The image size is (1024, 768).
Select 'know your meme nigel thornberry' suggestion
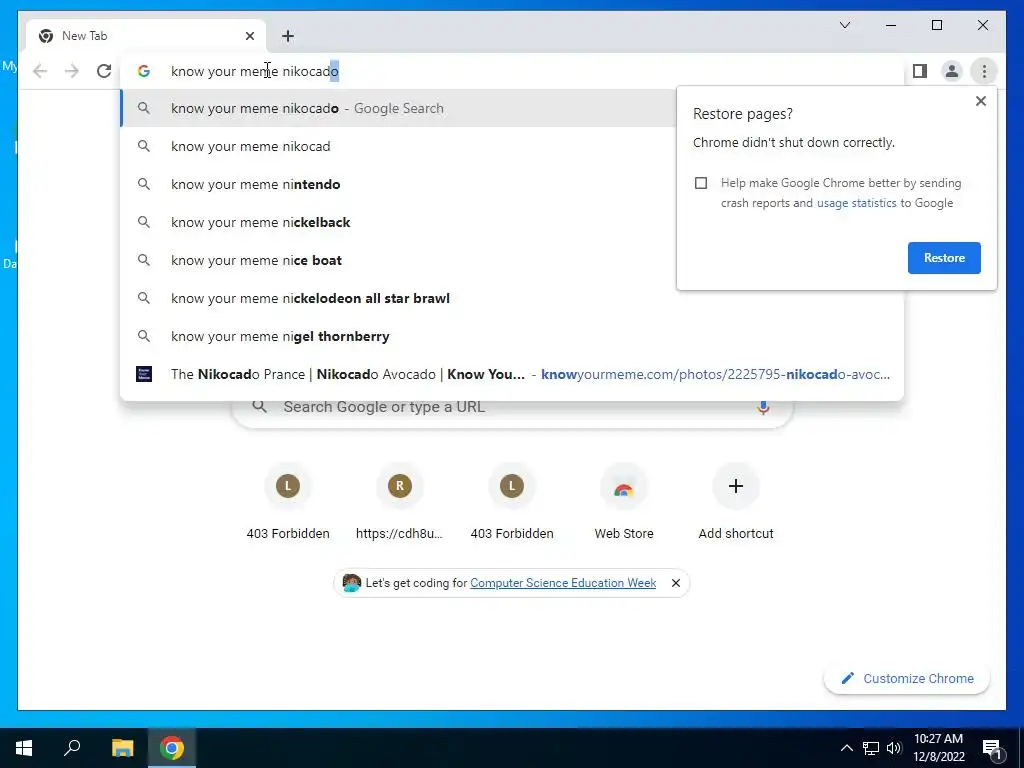(x=512, y=336)
